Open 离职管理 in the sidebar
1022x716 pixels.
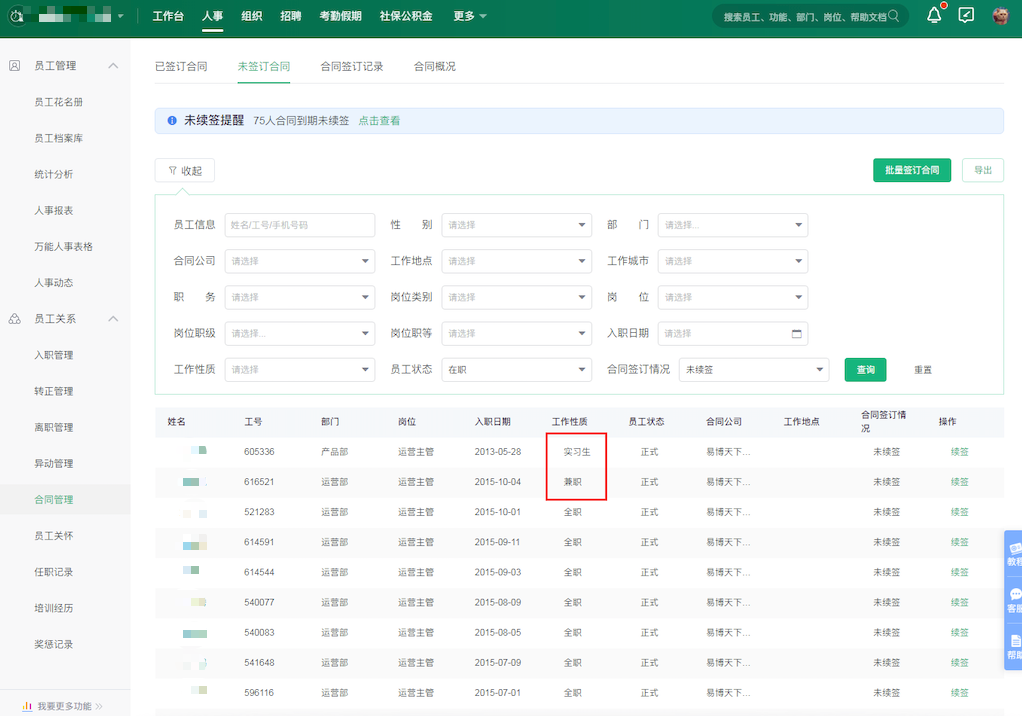pos(53,427)
